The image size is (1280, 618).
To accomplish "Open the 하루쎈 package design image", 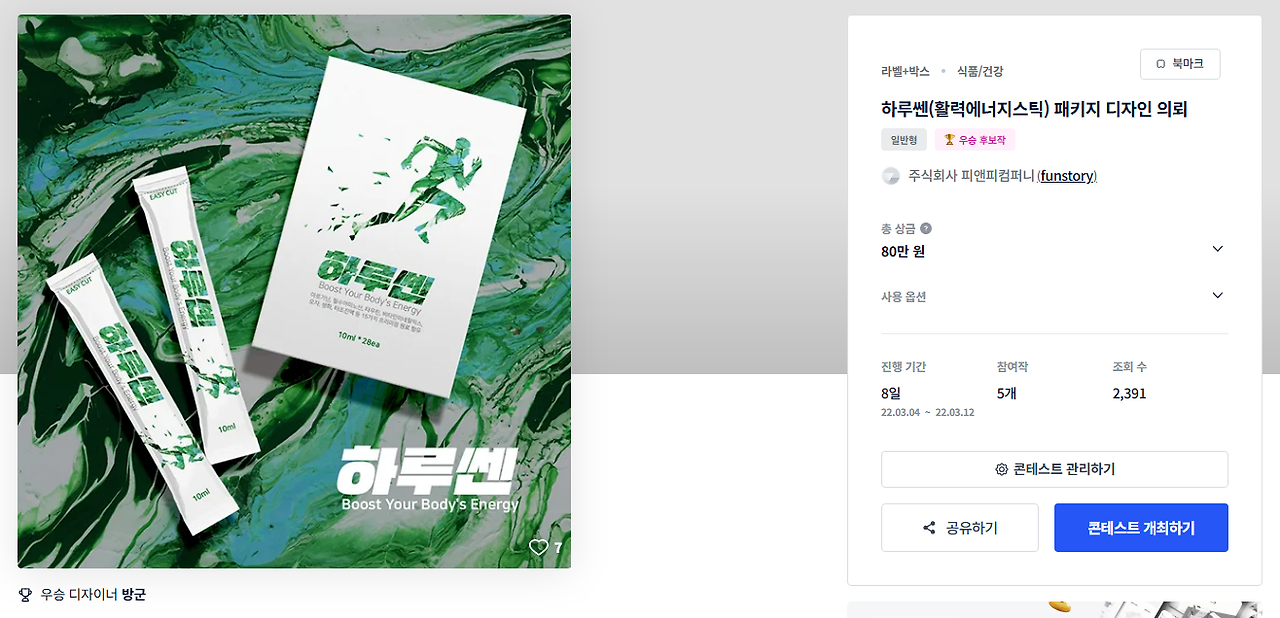I will [x=294, y=291].
